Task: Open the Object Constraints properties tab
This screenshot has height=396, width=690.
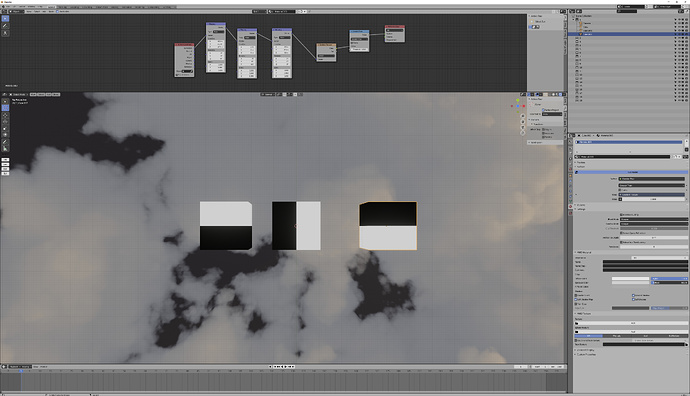Action: (570, 196)
